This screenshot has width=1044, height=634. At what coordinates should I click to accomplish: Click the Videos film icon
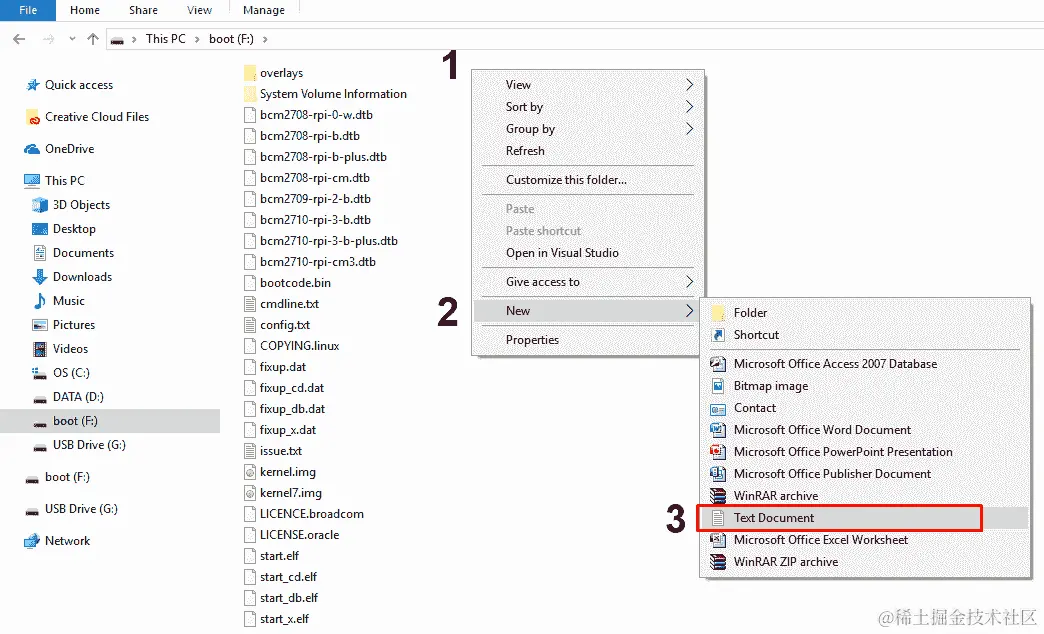40,349
